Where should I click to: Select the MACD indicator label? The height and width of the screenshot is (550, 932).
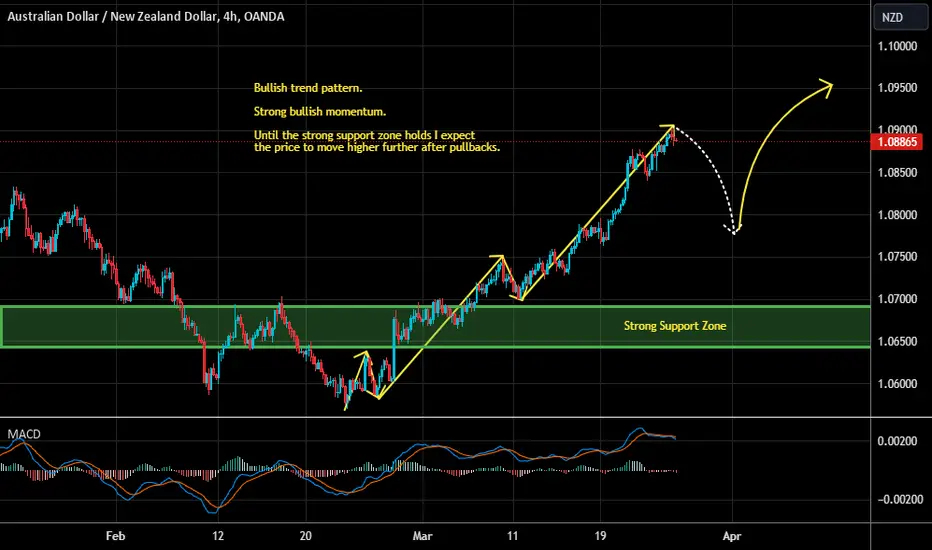pos(24,434)
